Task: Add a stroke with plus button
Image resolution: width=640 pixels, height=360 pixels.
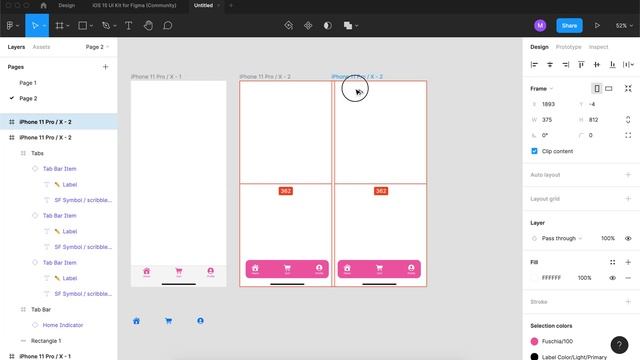Action: tap(628, 302)
